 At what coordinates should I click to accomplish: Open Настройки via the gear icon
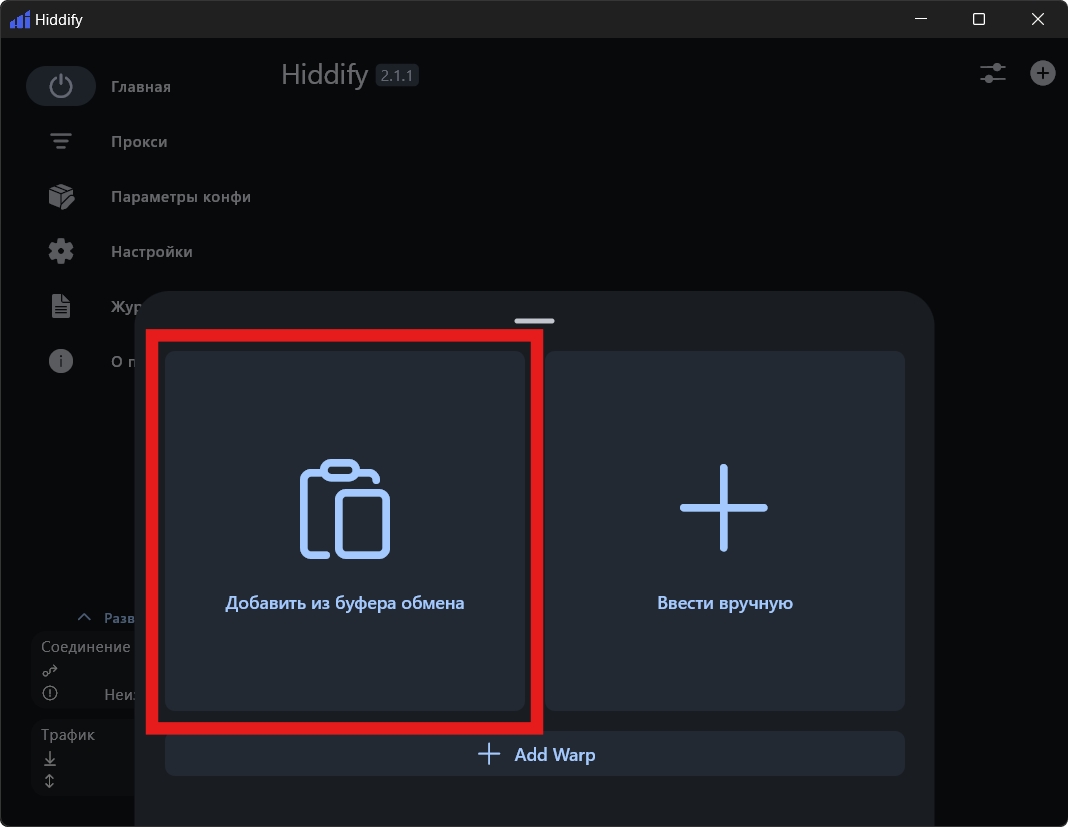(61, 252)
